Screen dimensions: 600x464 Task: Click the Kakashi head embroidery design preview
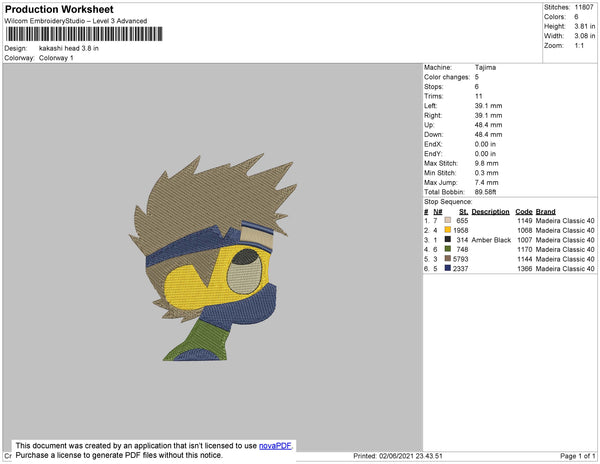coord(213,257)
